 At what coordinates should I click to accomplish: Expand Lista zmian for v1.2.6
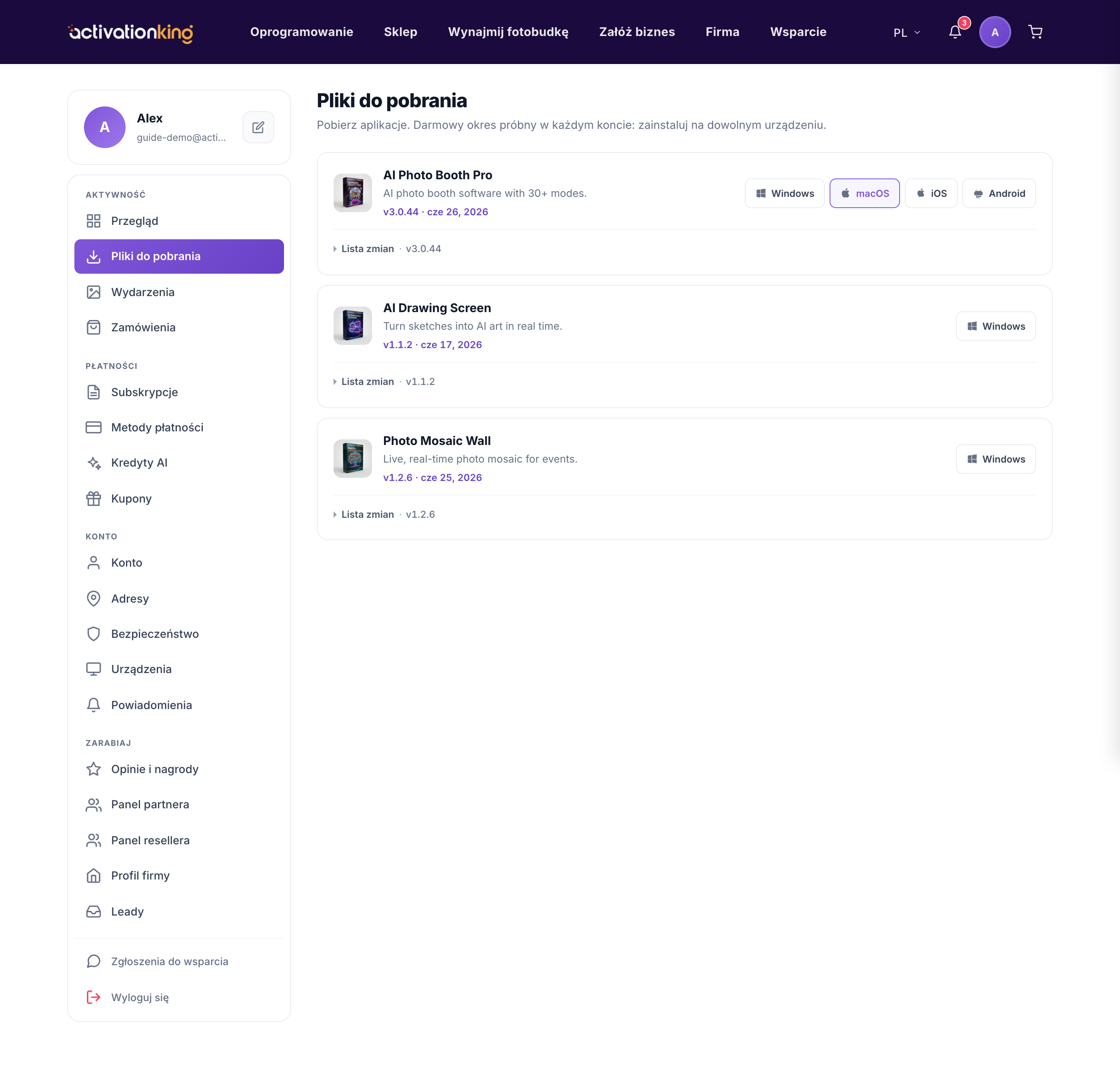point(384,515)
